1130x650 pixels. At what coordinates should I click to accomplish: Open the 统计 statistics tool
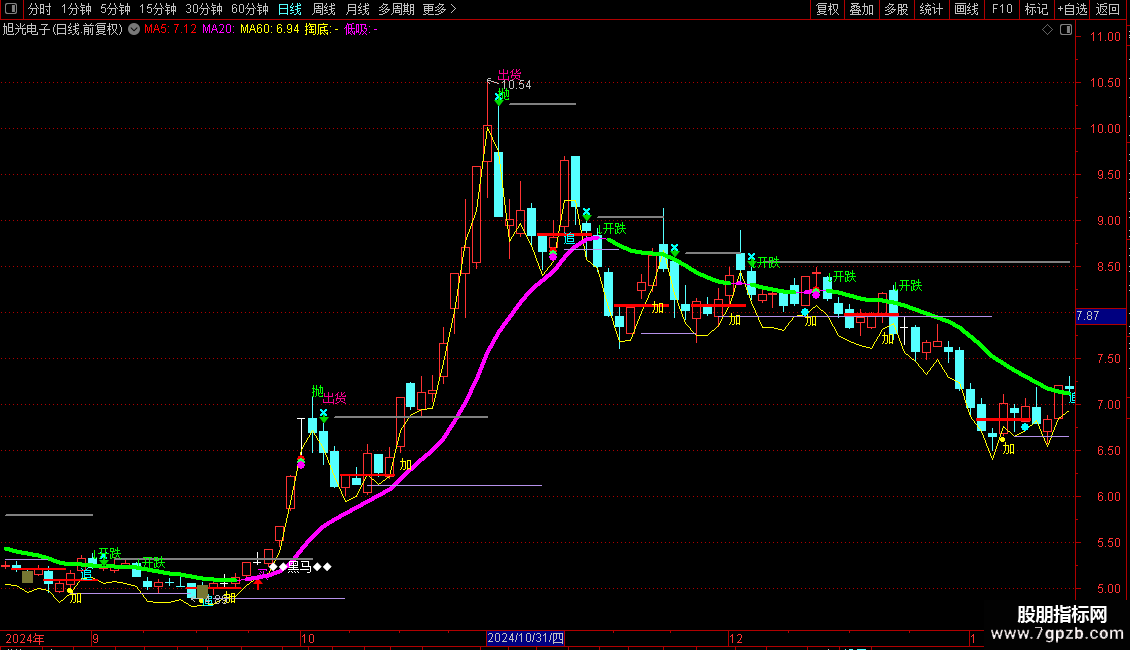(931, 9)
